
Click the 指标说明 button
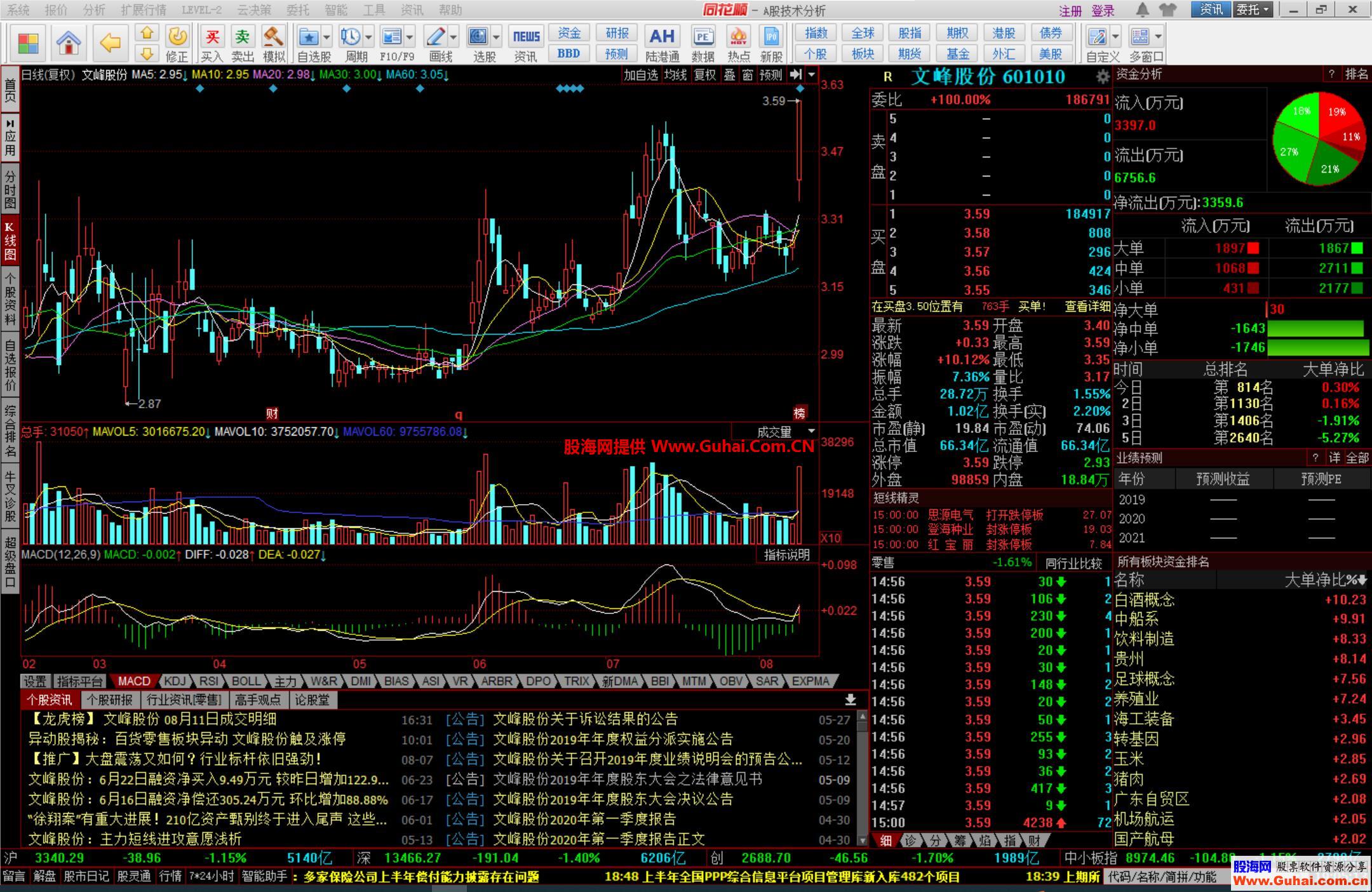[x=787, y=555]
